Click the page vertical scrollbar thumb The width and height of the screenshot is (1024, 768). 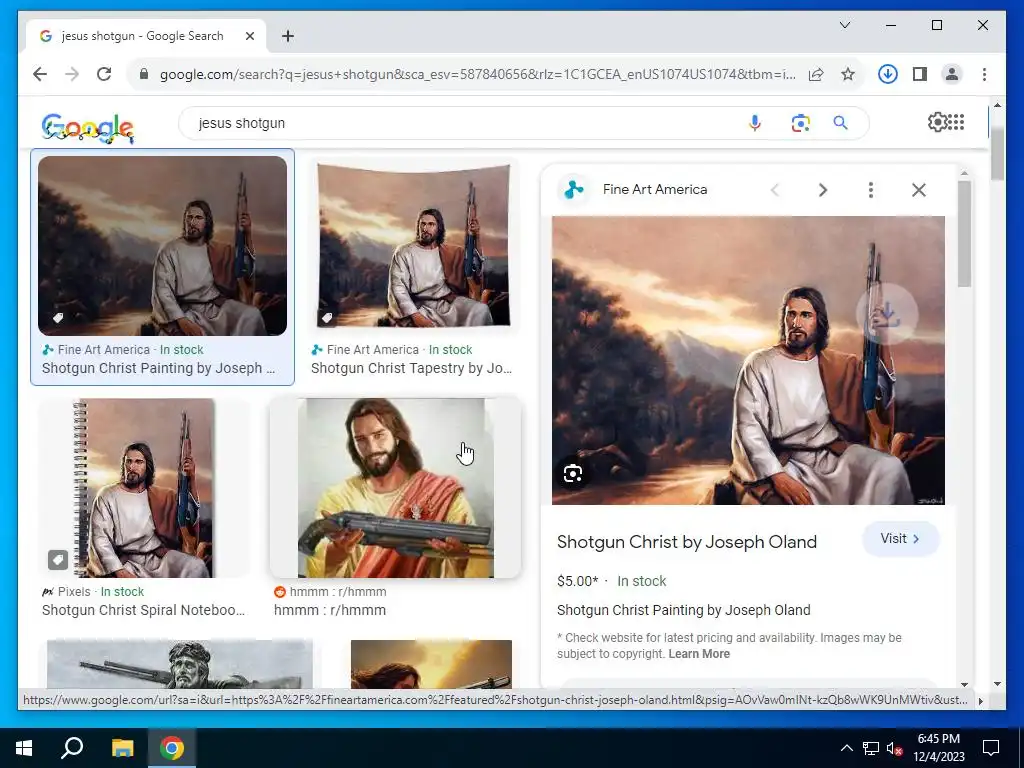click(997, 155)
